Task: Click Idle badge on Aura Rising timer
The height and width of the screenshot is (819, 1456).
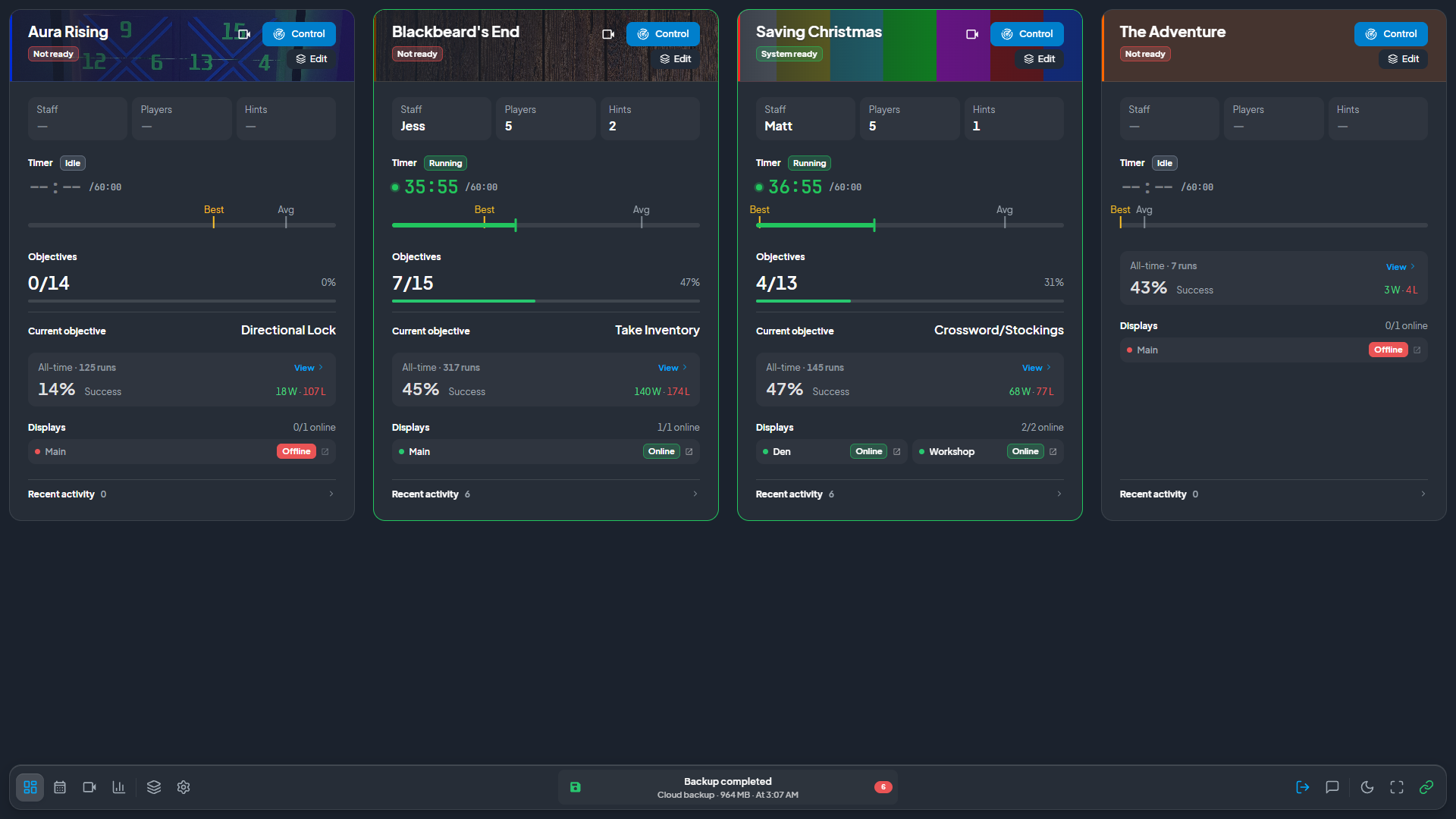Action: [73, 164]
